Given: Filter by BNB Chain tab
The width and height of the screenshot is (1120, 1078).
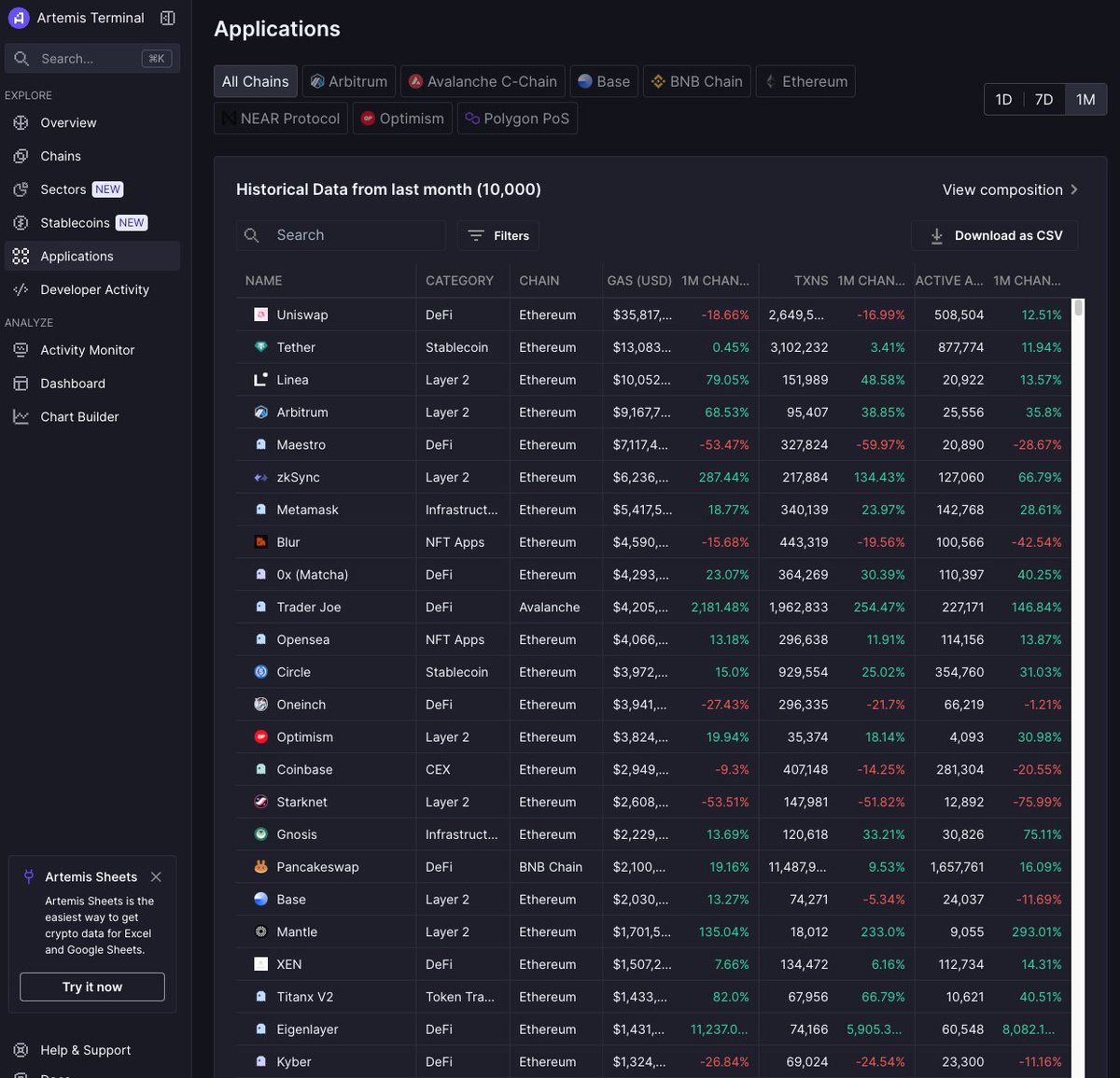Looking at the screenshot, I should 697,81.
